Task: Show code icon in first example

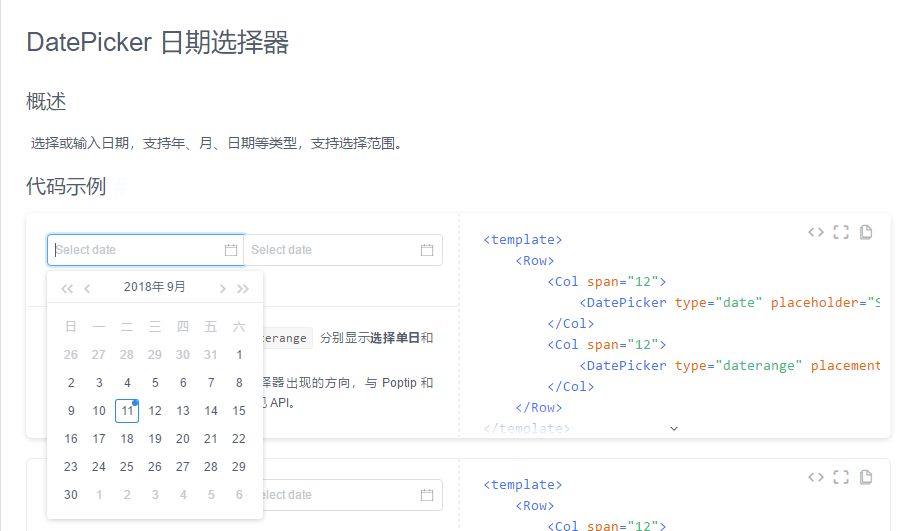Action: [x=816, y=232]
